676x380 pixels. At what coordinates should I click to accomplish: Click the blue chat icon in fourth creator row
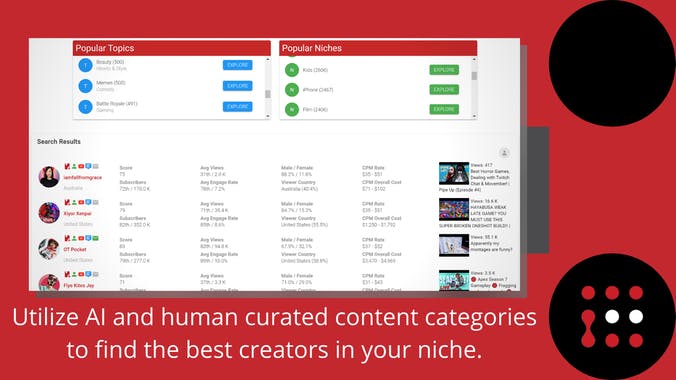click(x=88, y=274)
